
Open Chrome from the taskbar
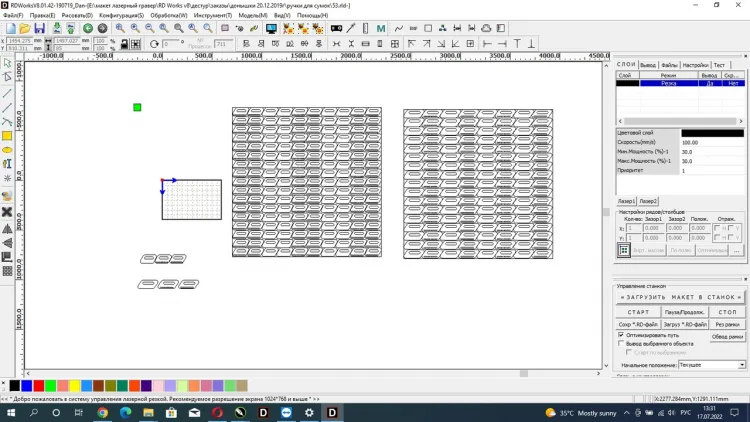102,412
